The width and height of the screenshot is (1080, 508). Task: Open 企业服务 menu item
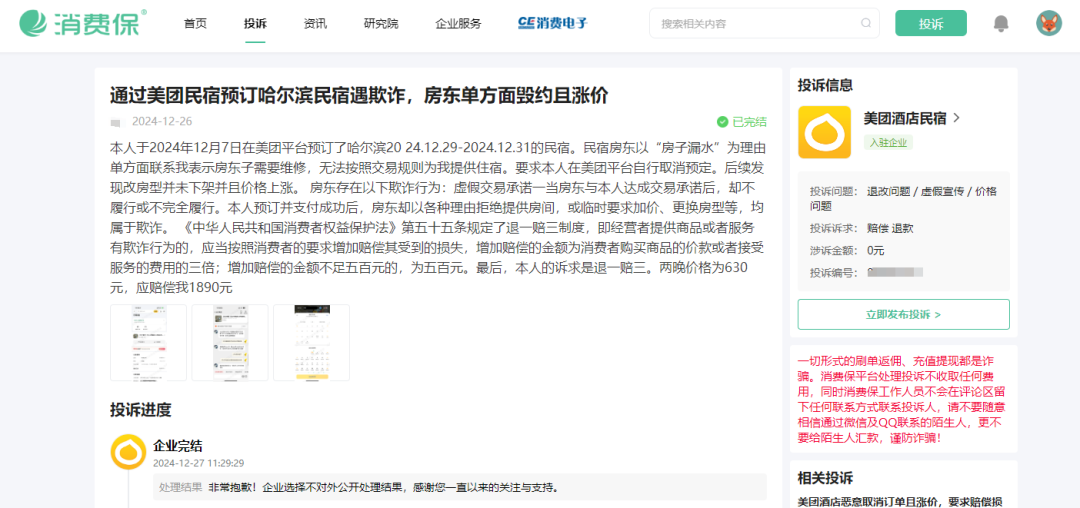(x=458, y=24)
